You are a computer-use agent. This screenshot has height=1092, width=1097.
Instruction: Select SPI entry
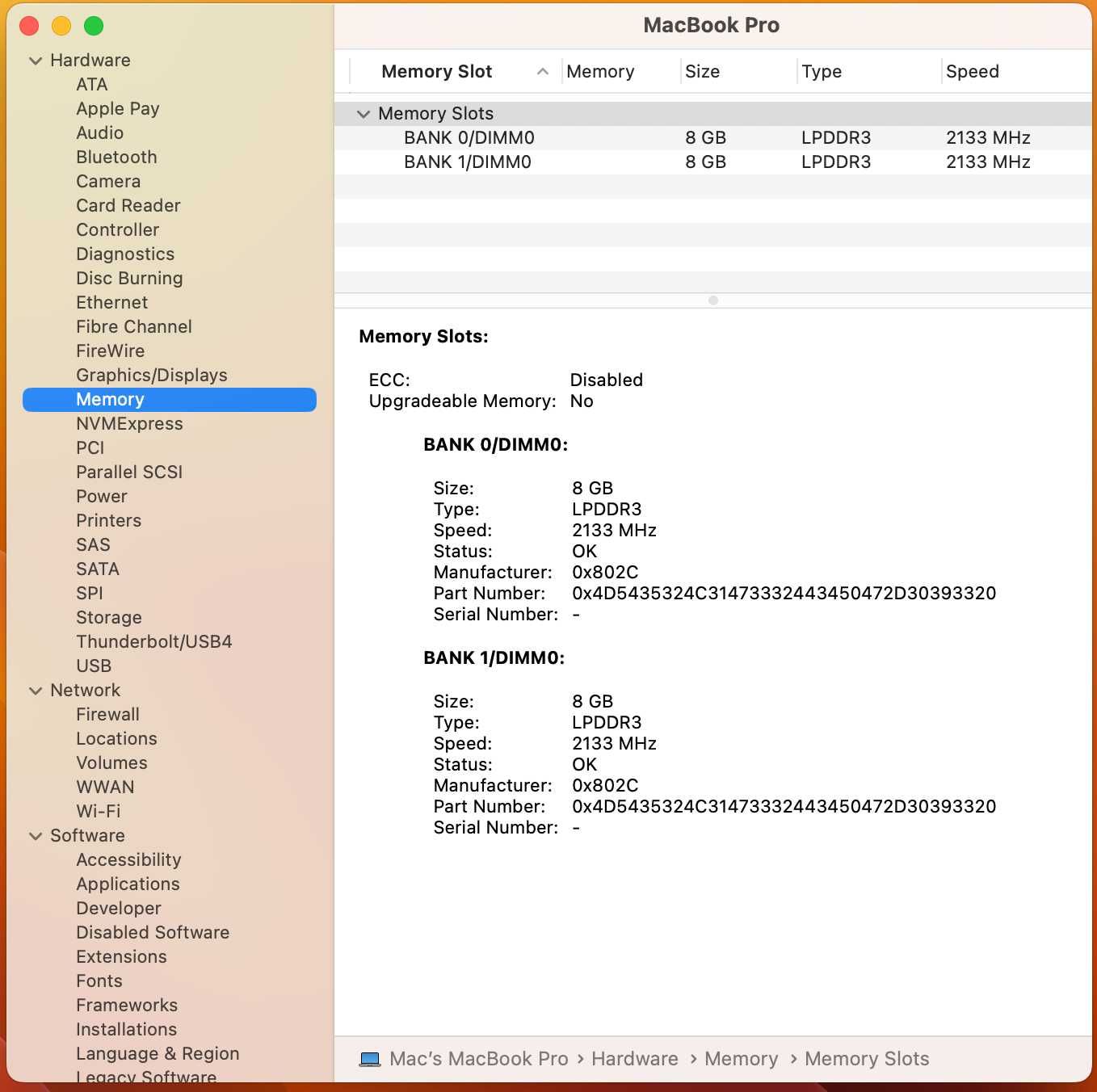pyautogui.click(x=90, y=594)
